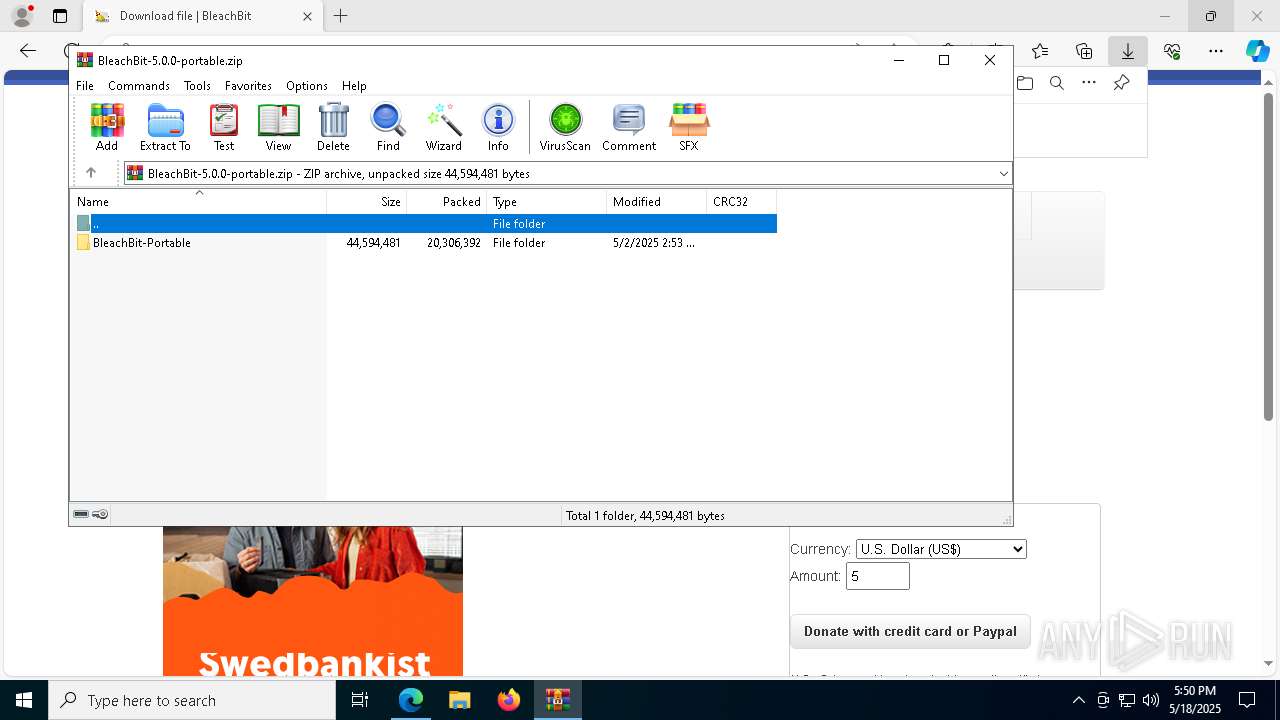Pin the downloads panel
This screenshot has height=720, width=1280.
(x=1122, y=83)
